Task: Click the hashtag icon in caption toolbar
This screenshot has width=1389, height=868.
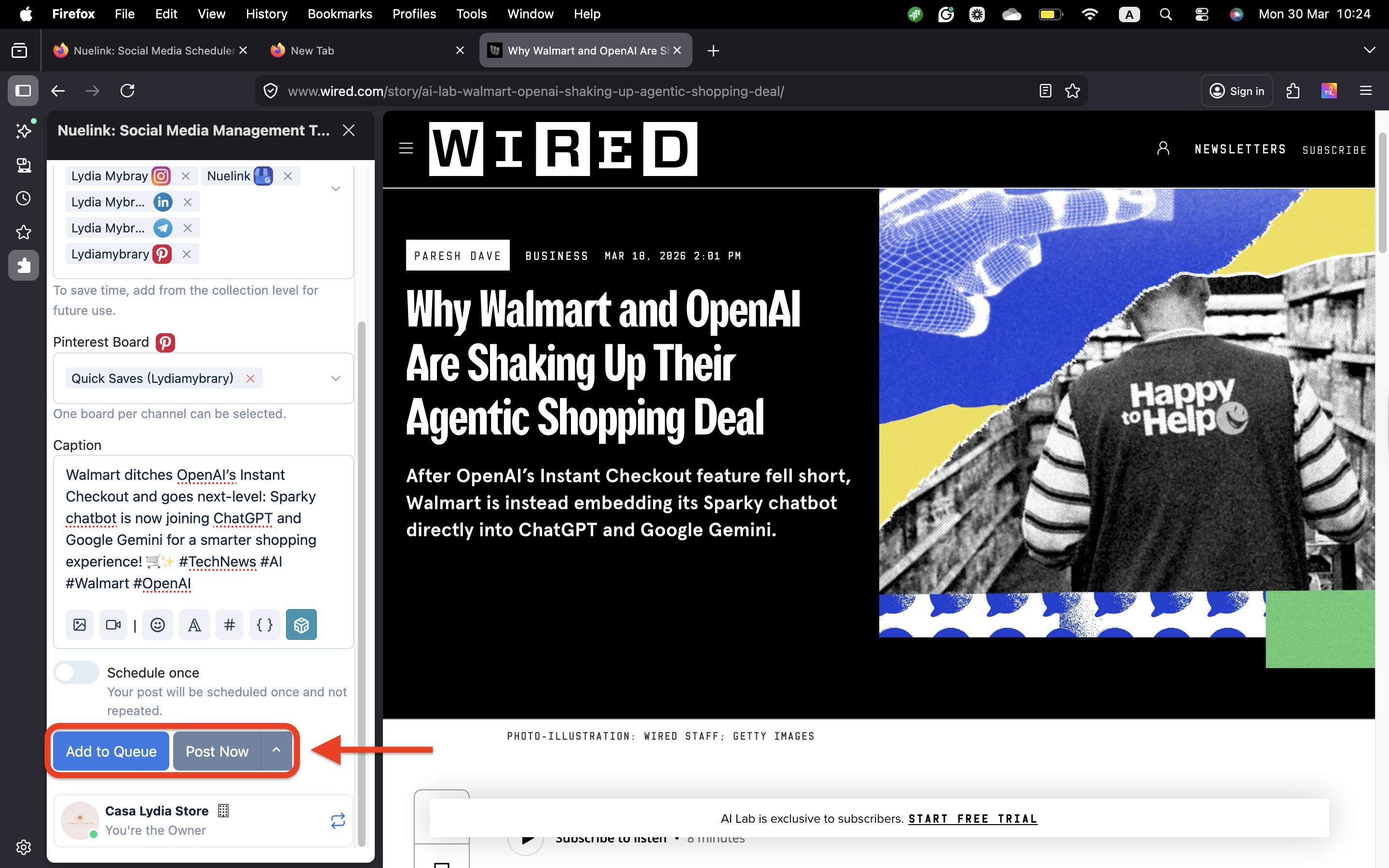Action: tap(229, 624)
